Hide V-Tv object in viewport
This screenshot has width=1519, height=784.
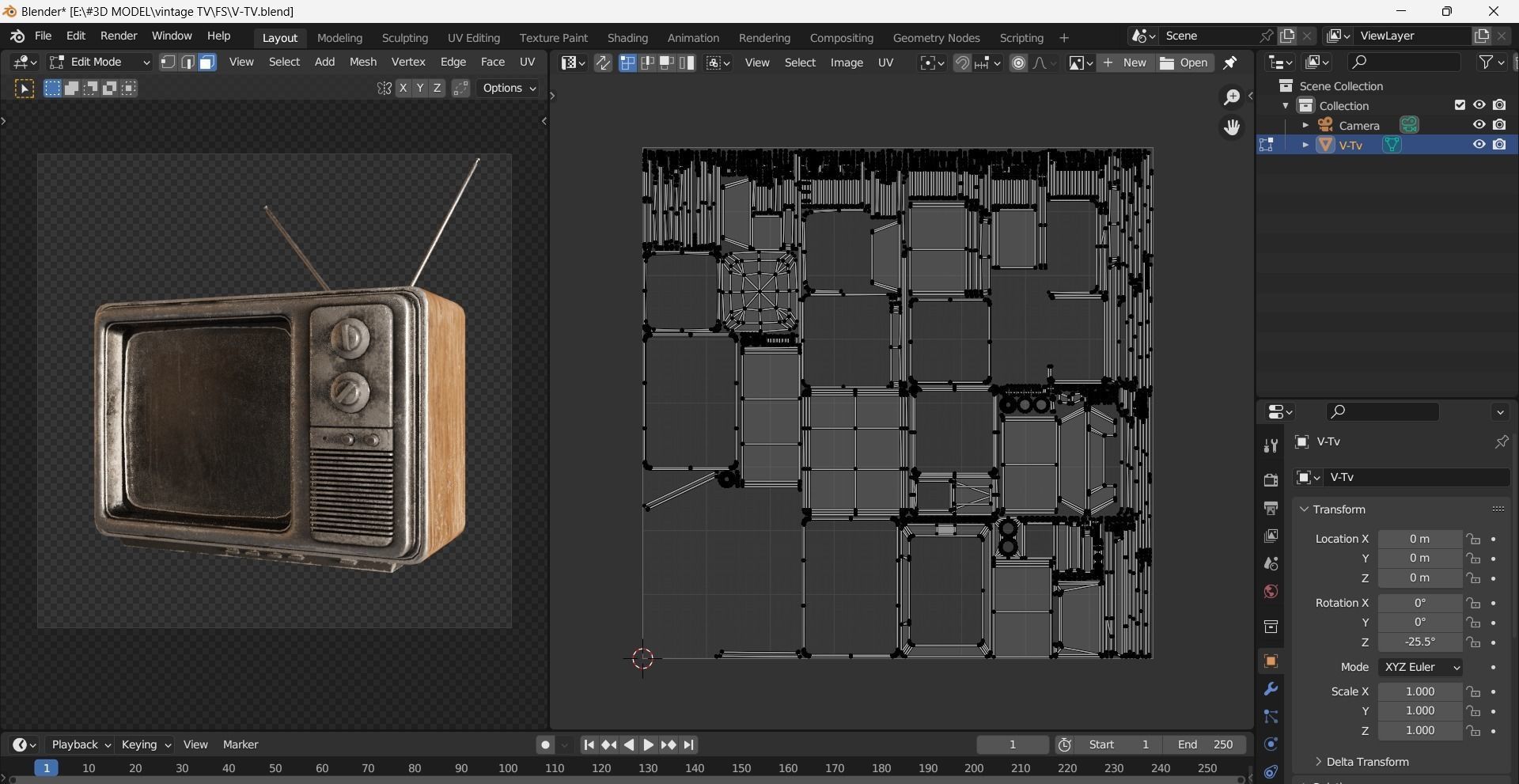[1479, 145]
